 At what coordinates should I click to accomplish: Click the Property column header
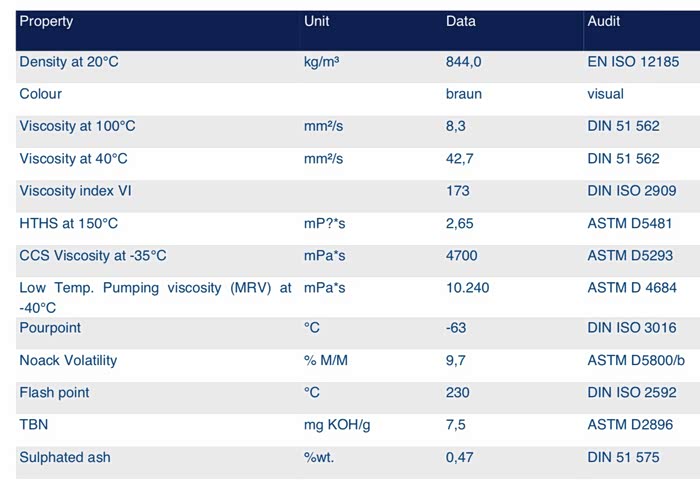[47, 21]
